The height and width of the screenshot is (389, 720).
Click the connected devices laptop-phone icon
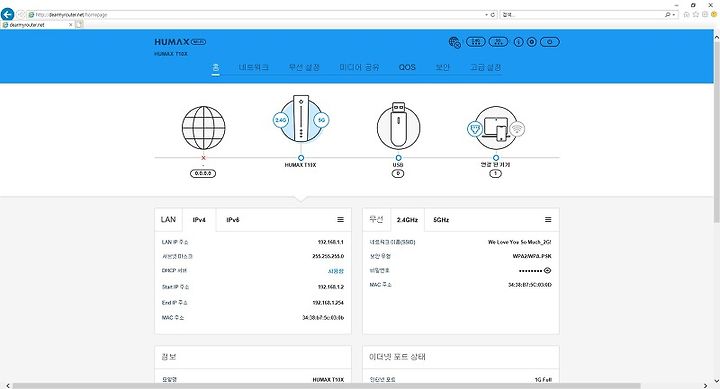[x=495, y=128]
